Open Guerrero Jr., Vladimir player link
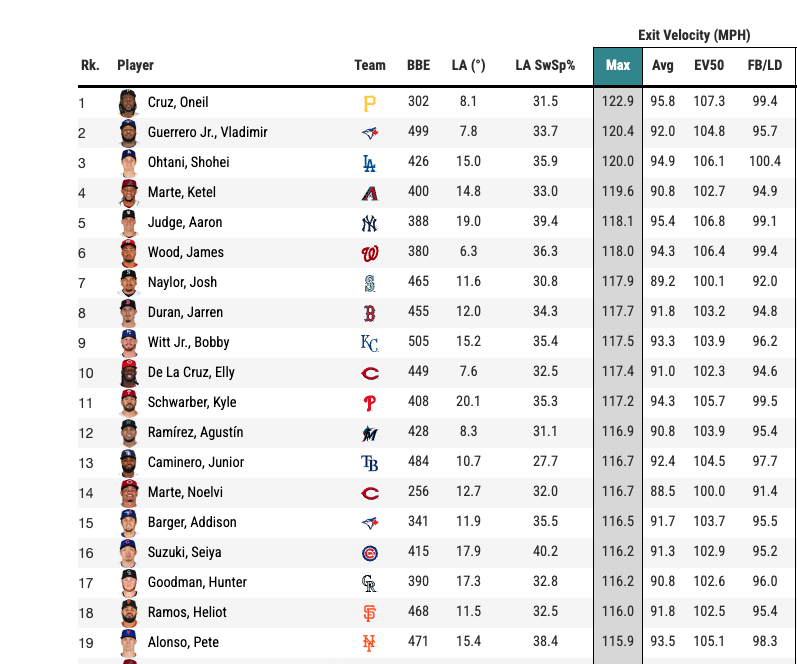 click(x=207, y=132)
